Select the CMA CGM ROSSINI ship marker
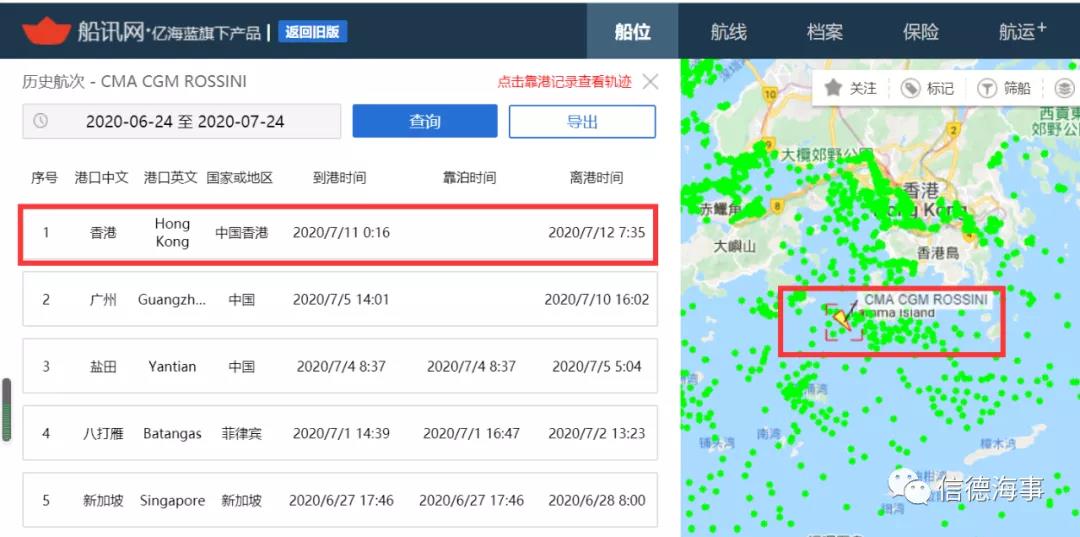 (x=844, y=319)
